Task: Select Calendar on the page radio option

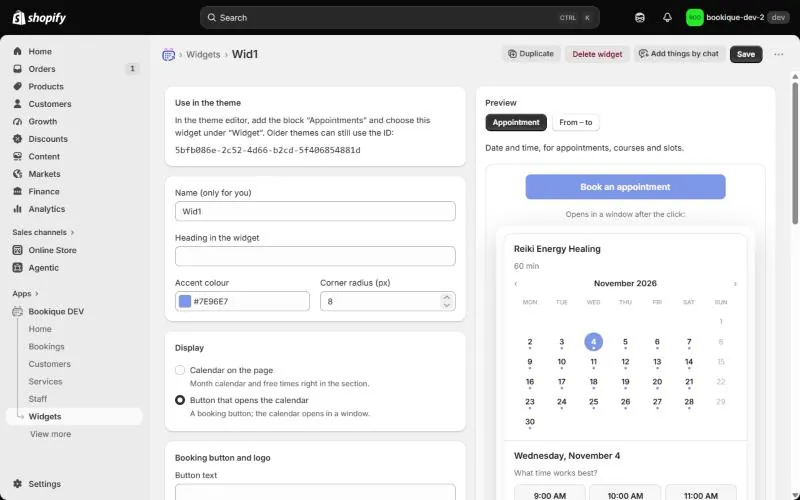Action: (180, 370)
